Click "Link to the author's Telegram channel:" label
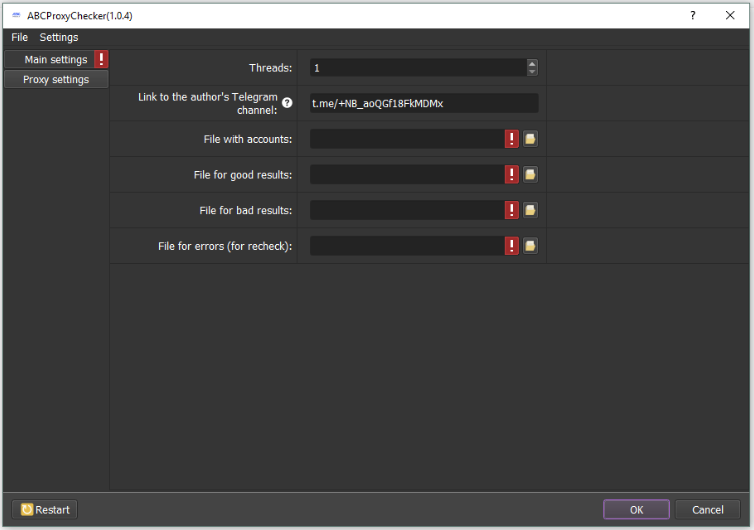754x530 pixels. pos(208,103)
